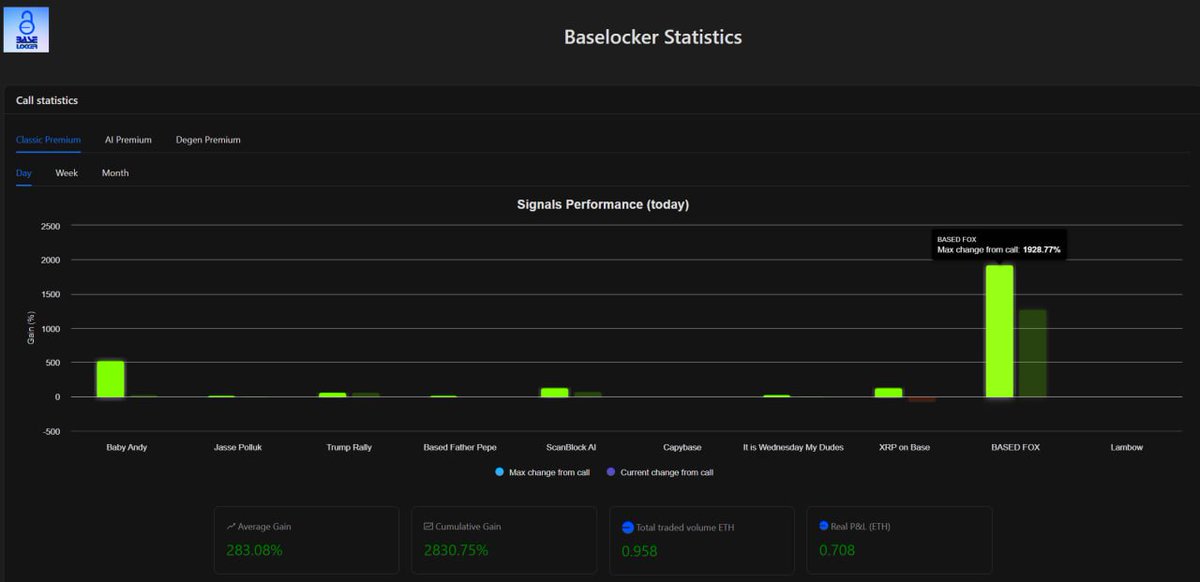Click the tall BASED FOX green bar

tap(1000, 330)
